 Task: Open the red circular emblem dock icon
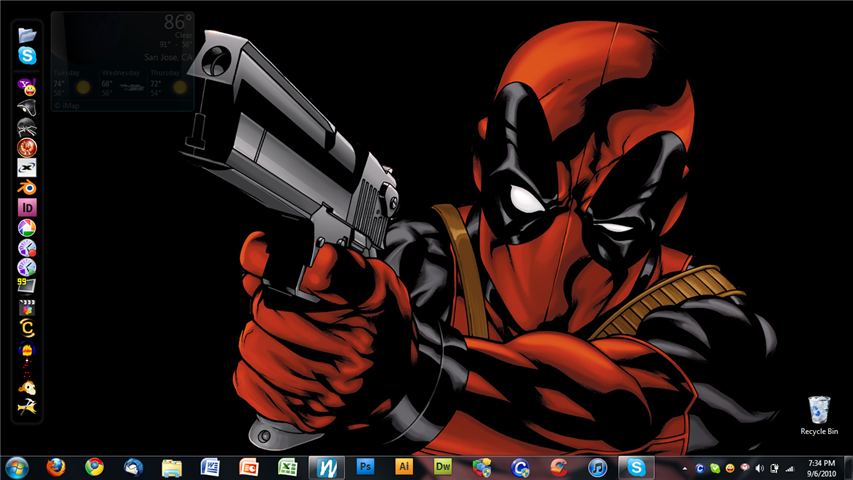(27, 147)
